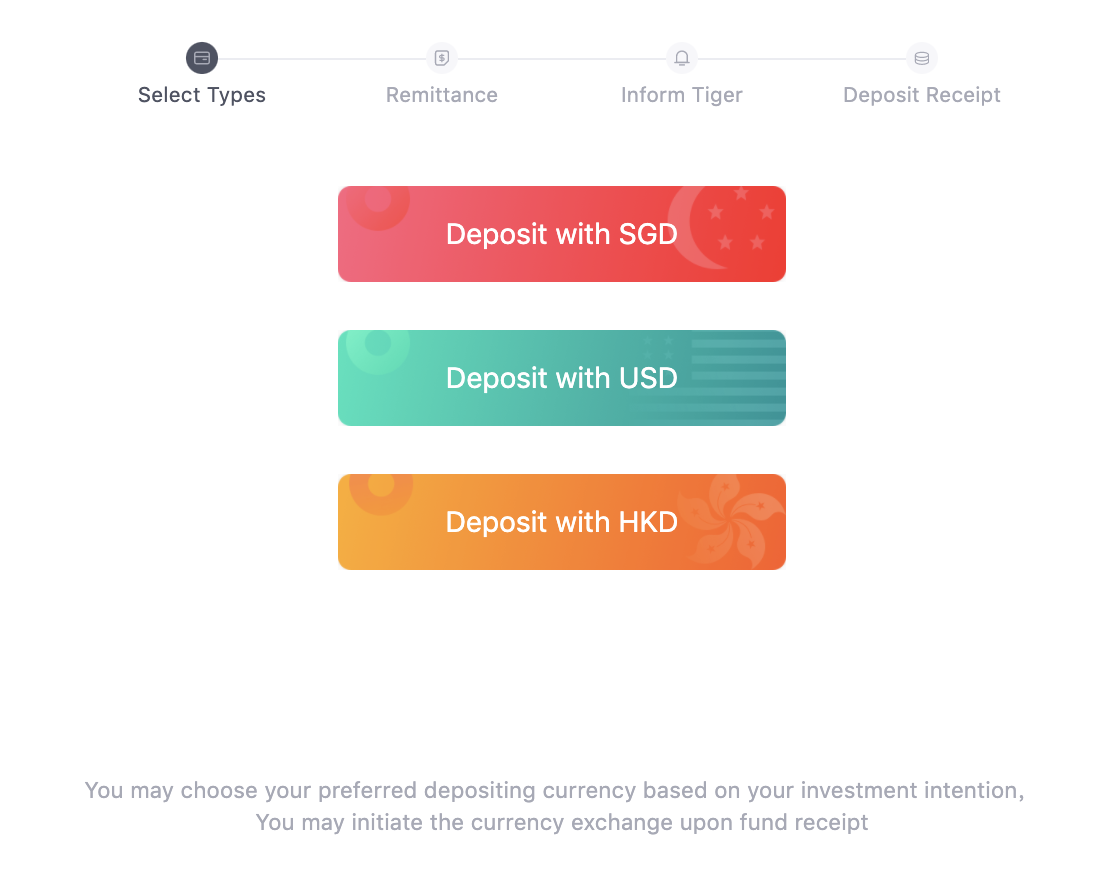Viewport: 1094px width, 890px height.
Task: Choose Deposit with HKD
Action: pos(561,522)
